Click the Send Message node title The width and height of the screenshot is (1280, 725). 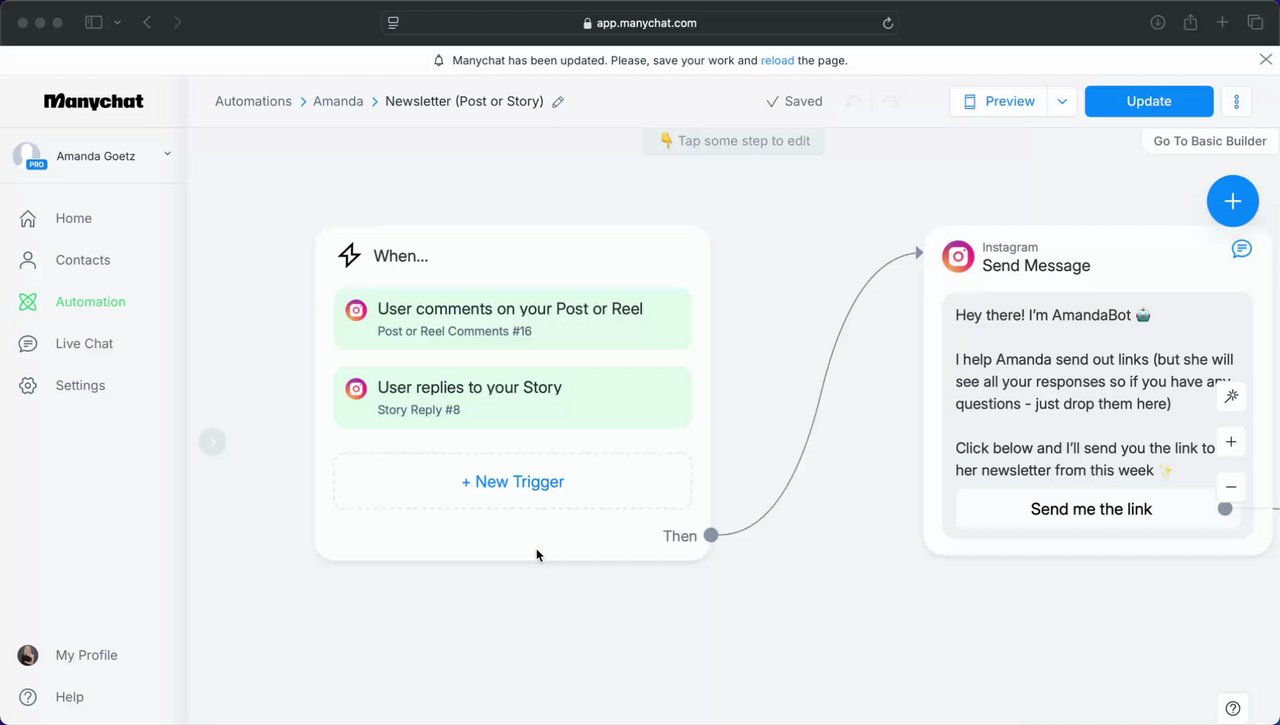tap(1036, 266)
